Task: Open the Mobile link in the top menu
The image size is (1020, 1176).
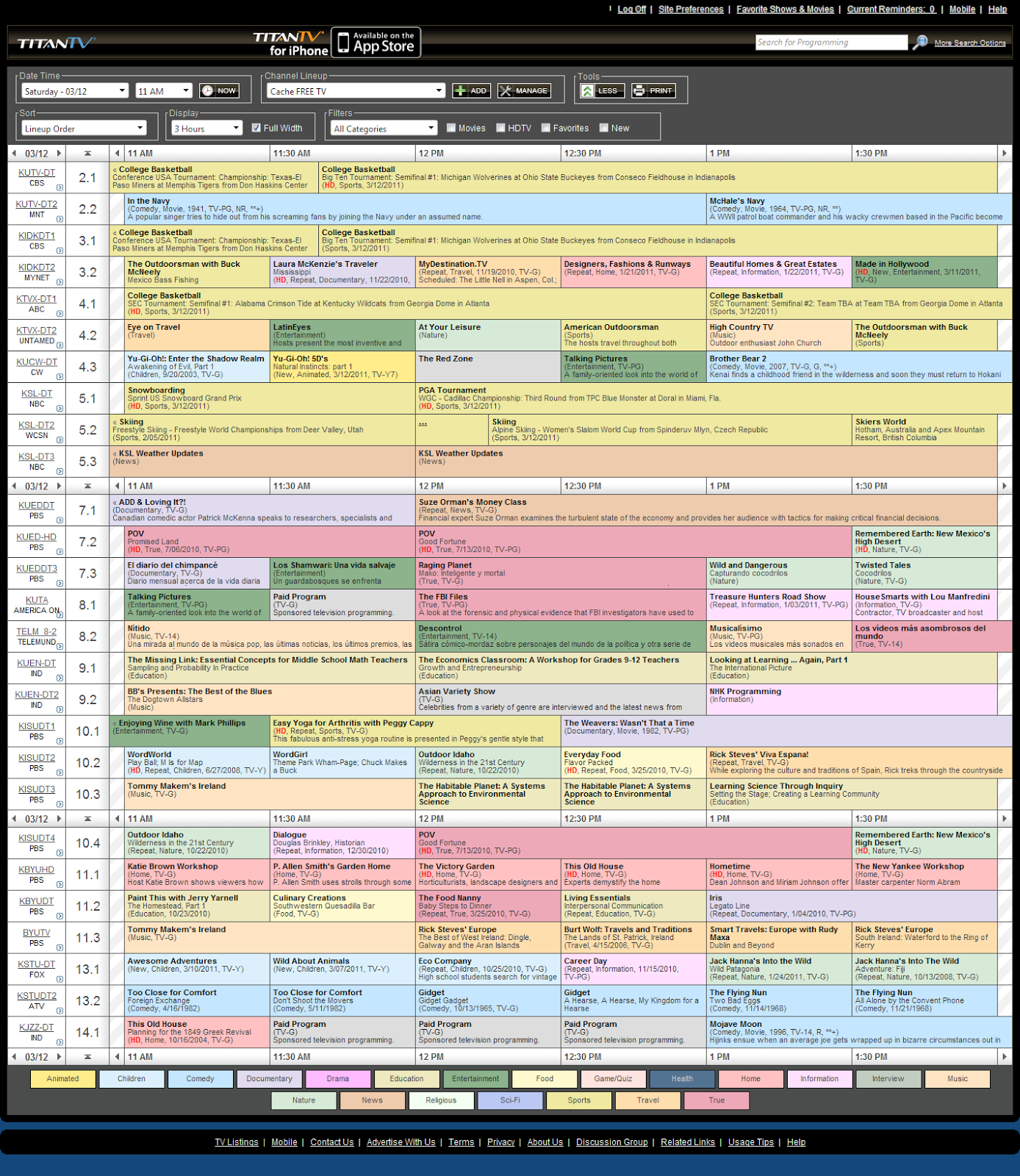Action: coord(963,10)
